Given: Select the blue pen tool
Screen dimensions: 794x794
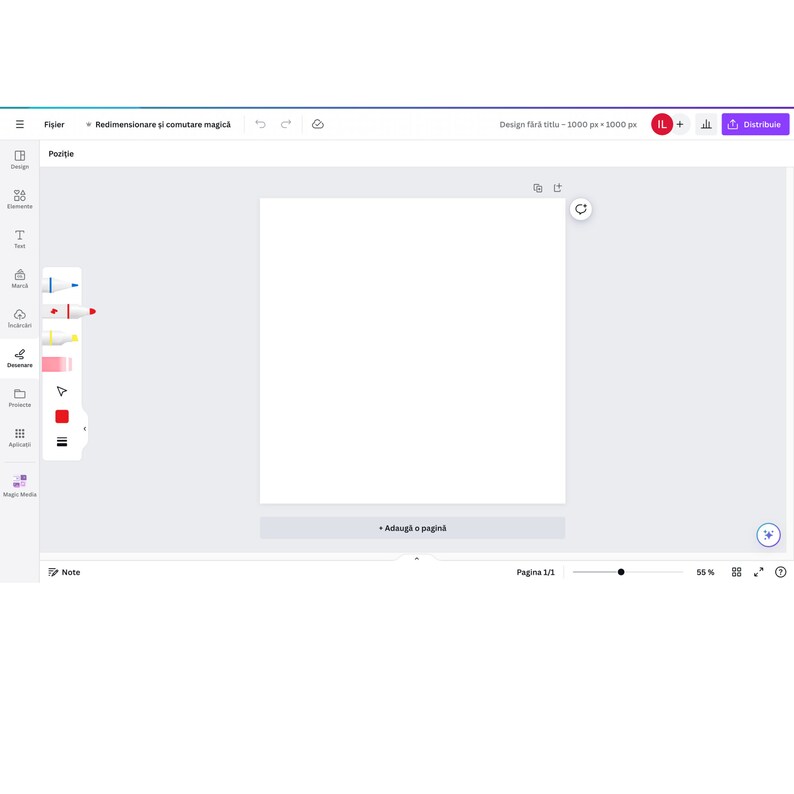Looking at the screenshot, I should coord(60,285).
